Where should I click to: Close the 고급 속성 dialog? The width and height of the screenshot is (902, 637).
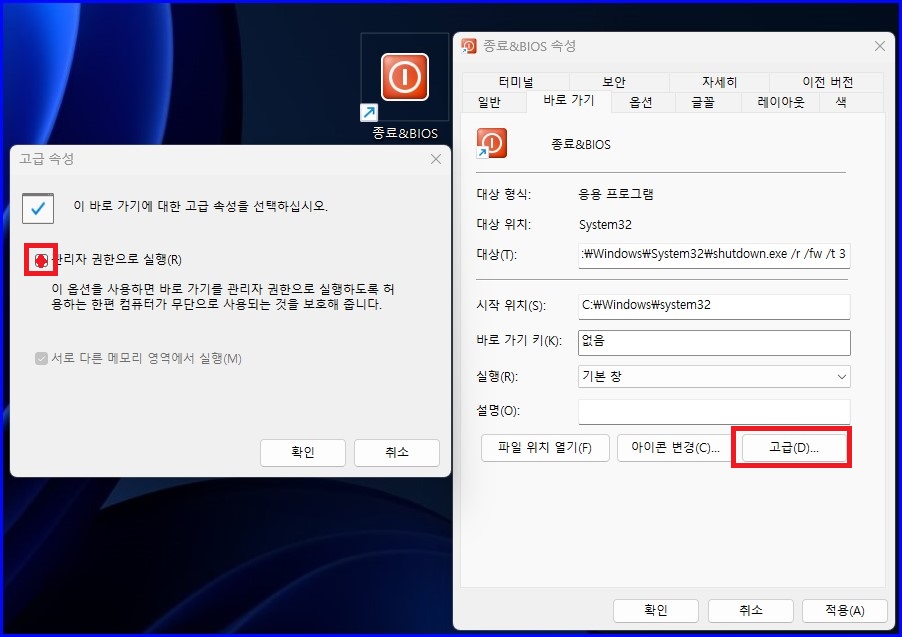tap(436, 159)
